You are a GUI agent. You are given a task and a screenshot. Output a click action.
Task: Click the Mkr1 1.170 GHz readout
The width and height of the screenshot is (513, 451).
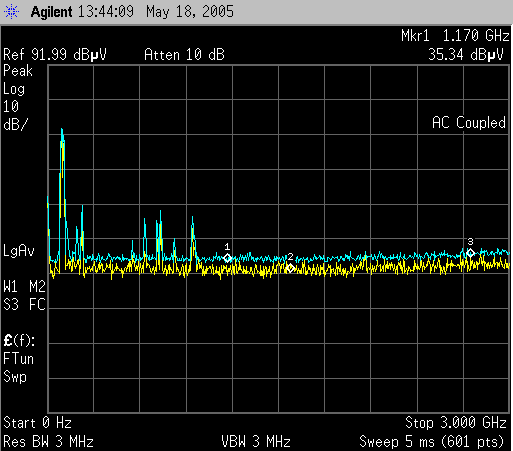(x=455, y=36)
